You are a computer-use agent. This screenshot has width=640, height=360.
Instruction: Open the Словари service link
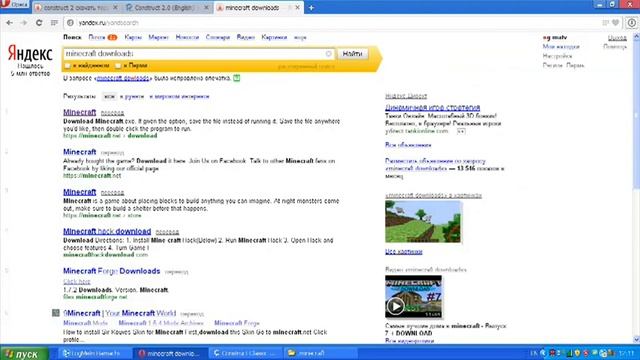[x=218, y=37]
